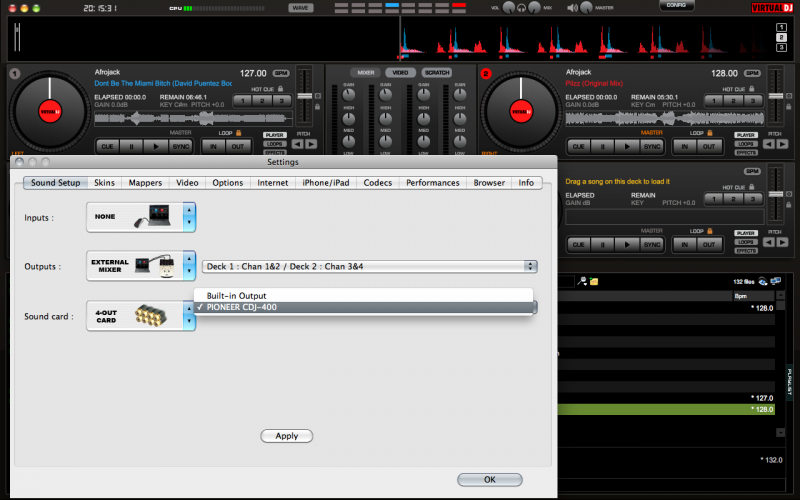Toggle deck 2 pitch keylock icon
The height and width of the screenshot is (500, 800).
[x=789, y=107]
